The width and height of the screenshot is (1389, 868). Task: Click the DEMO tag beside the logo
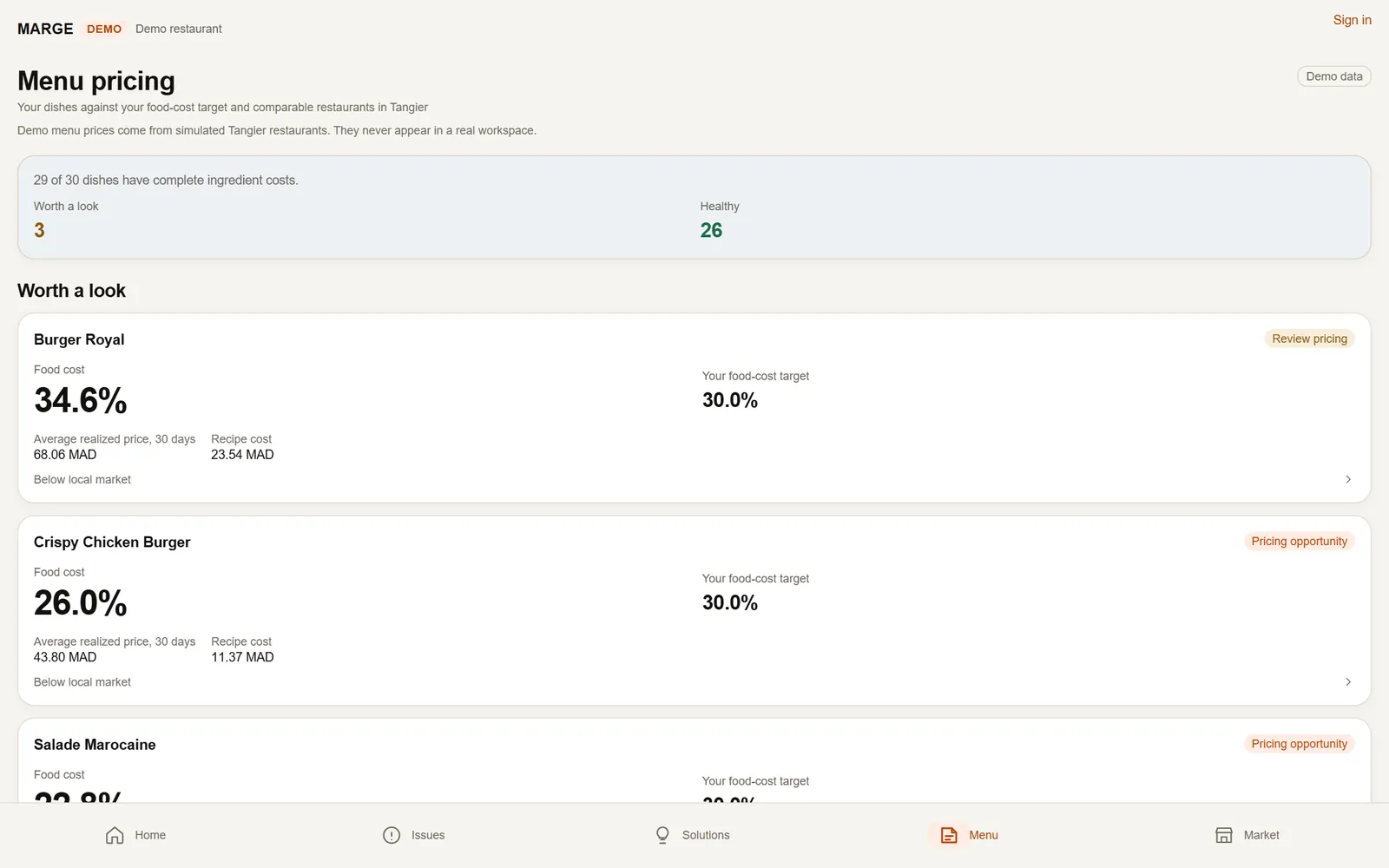tap(104, 29)
